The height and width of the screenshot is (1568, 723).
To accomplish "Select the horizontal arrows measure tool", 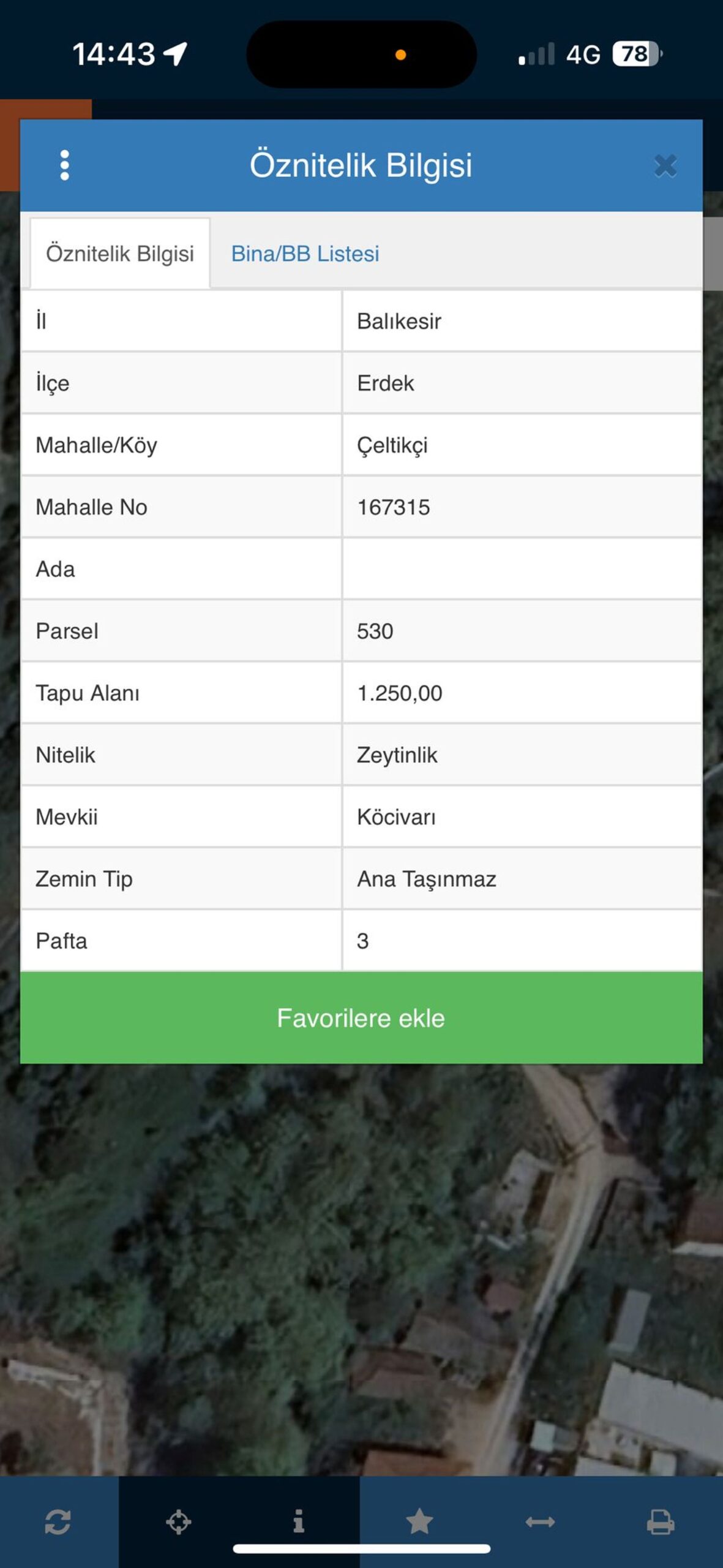I will pyautogui.click(x=540, y=1521).
